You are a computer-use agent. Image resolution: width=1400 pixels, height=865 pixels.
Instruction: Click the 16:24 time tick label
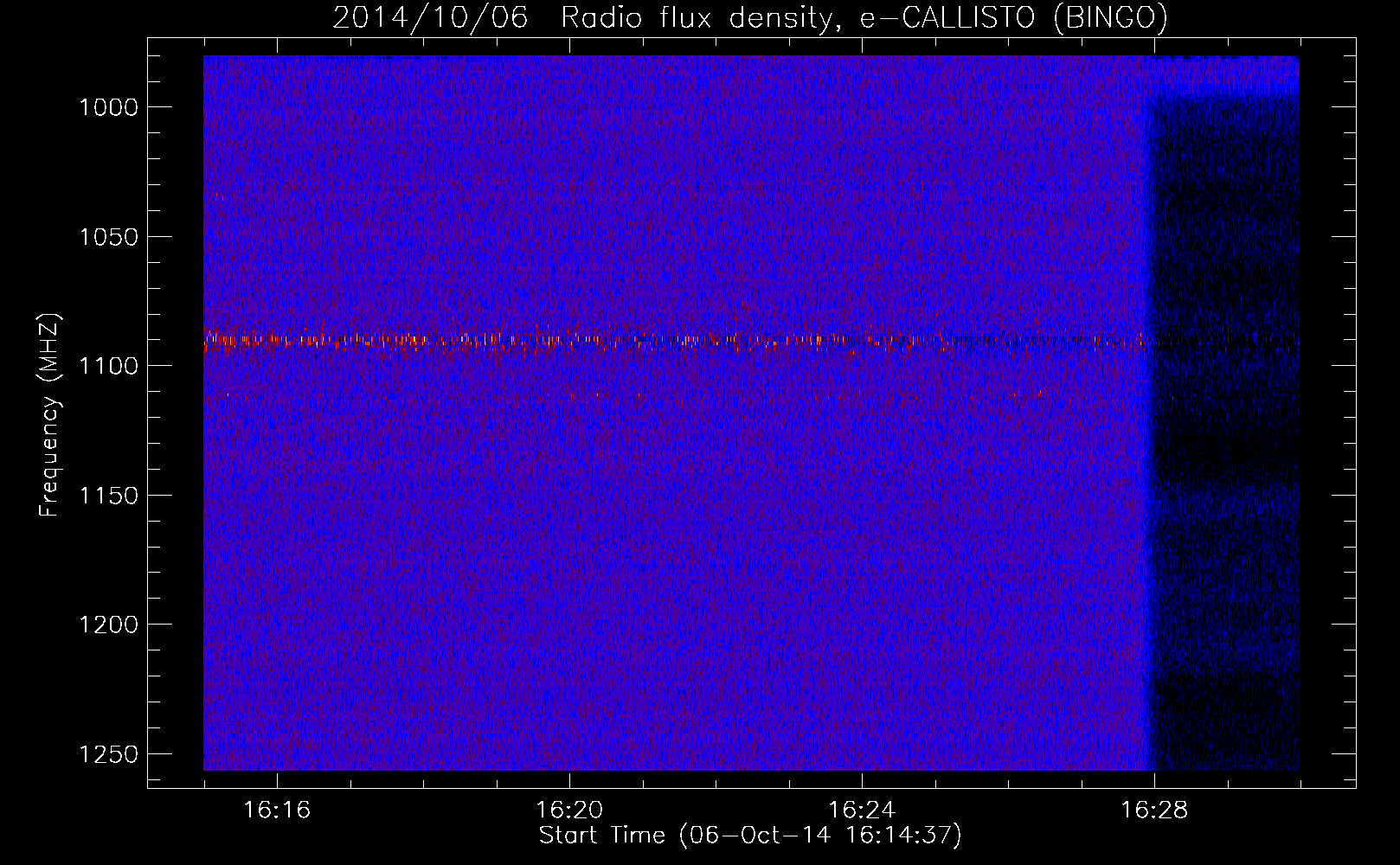(x=862, y=811)
